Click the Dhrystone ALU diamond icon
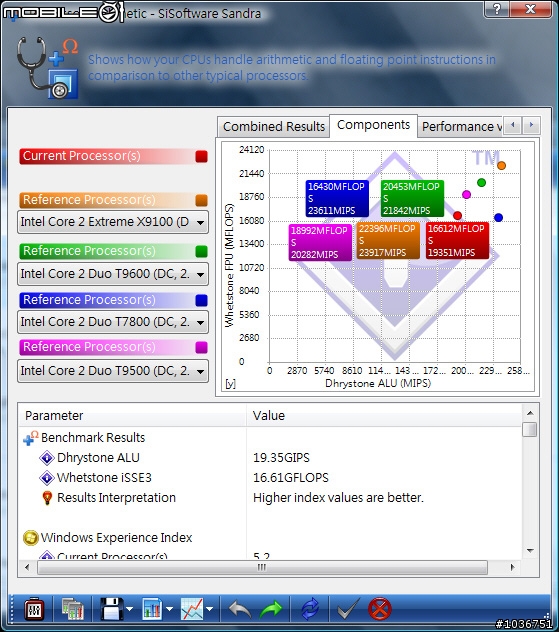Viewport: 559px width, 632px height. [x=47, y=458]
